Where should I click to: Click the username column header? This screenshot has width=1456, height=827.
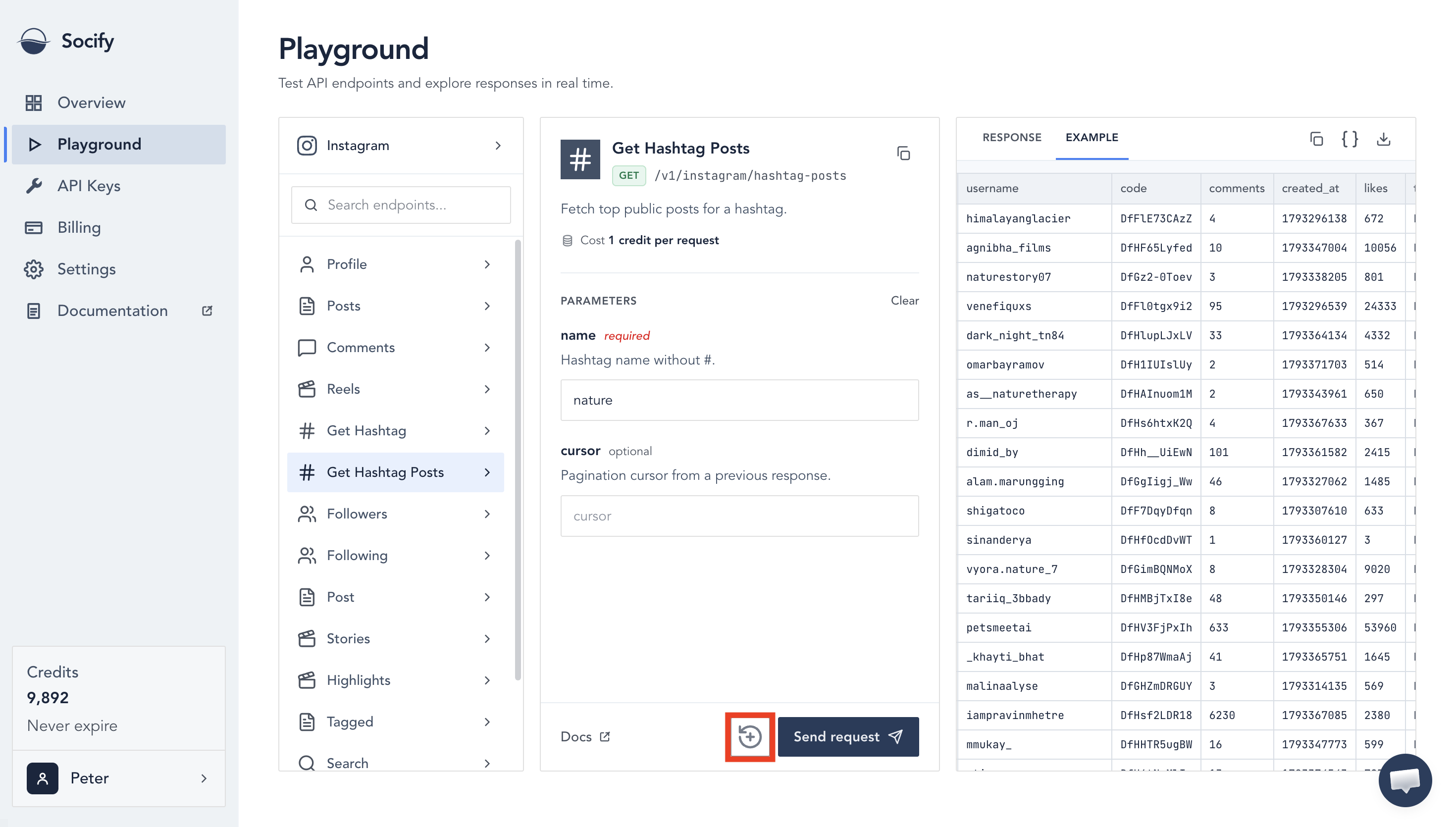pos(1034,188)
